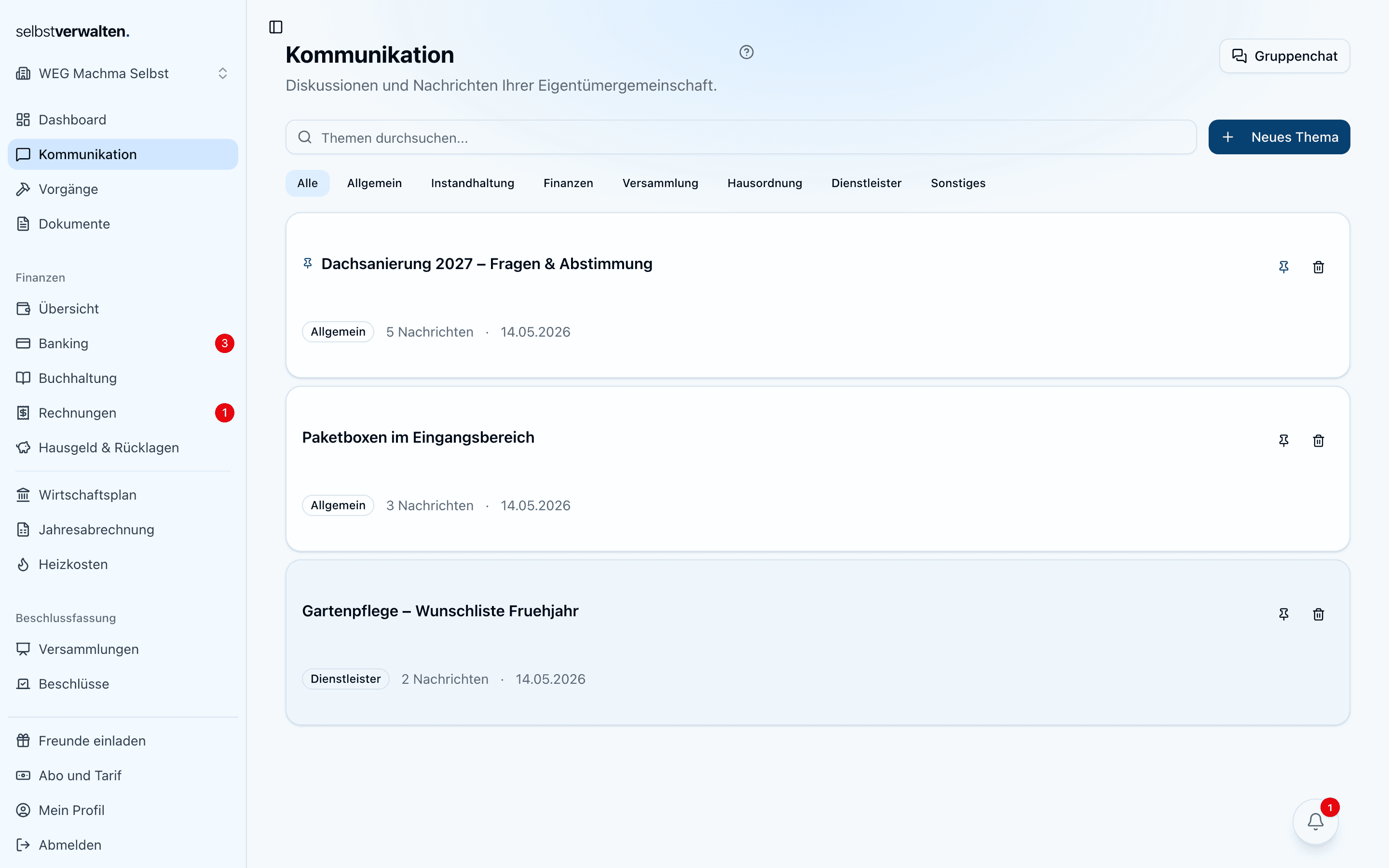Pin the Dachsanierung 2027 topic

[x=1283, y=267]
